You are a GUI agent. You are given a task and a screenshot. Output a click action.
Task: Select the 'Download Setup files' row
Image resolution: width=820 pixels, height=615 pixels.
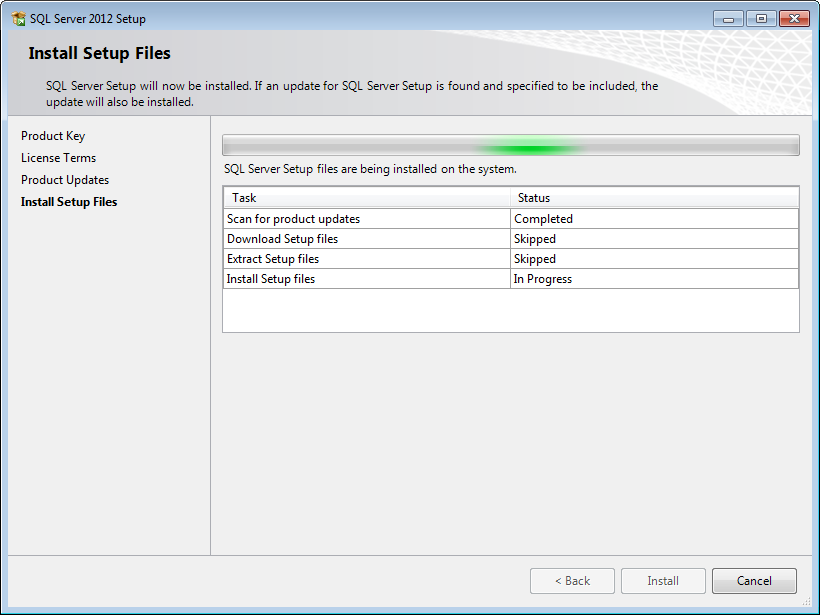point(511,239)
